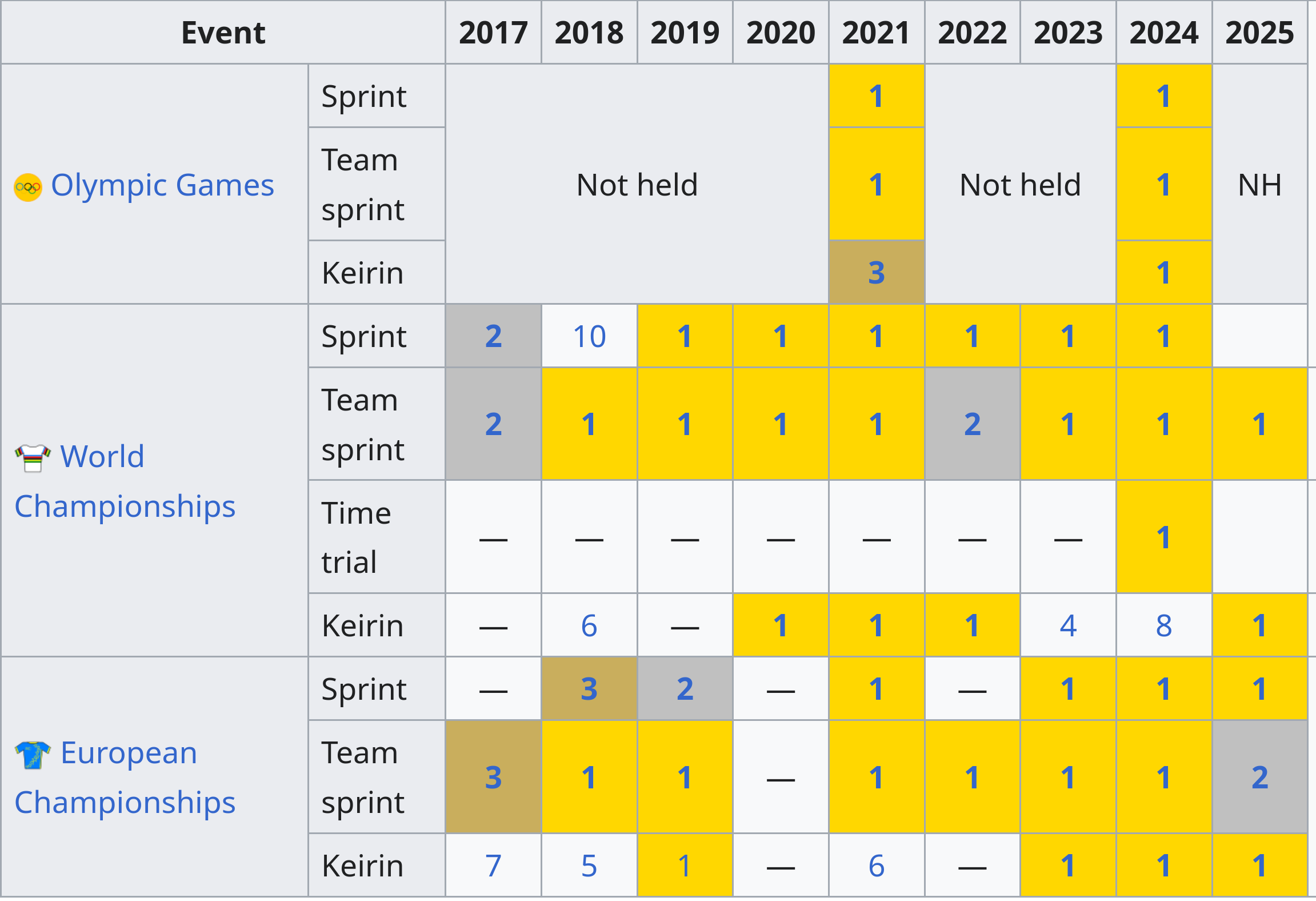Click the 2018 World Championships sprint result 10
Screen dimensions: 1316x901
589,336
